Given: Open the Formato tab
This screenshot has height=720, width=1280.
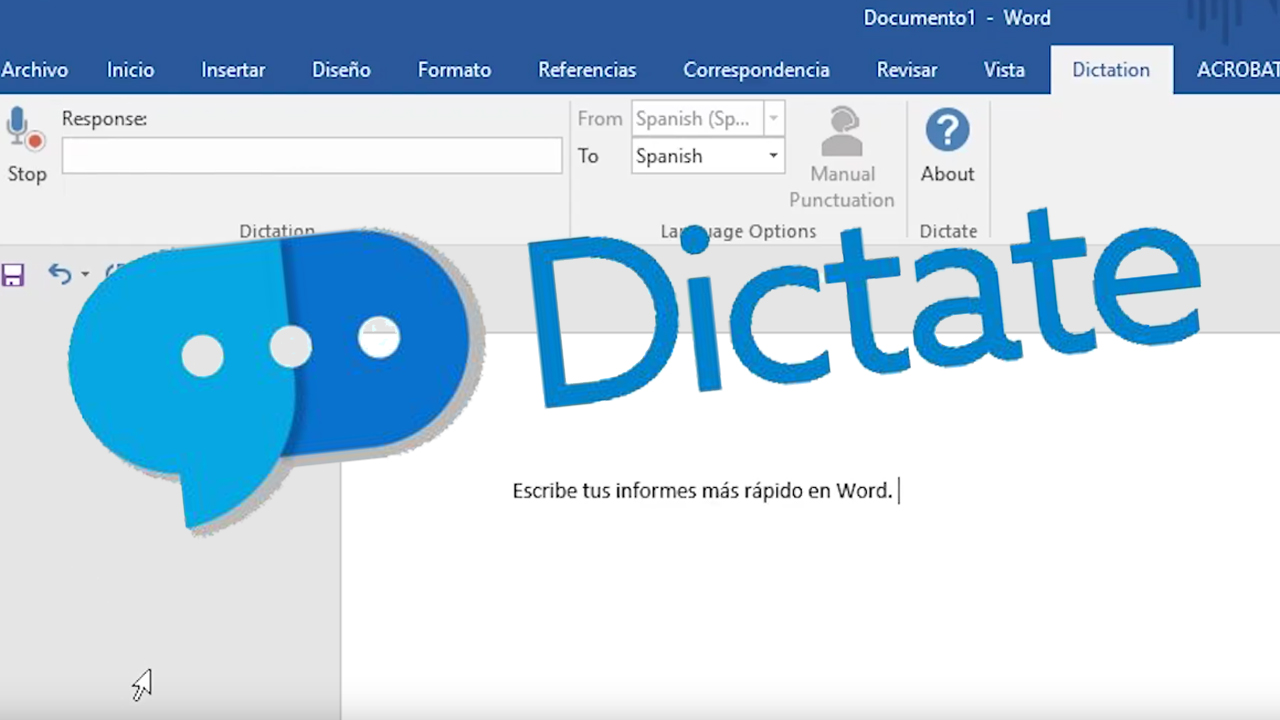Looking at the screenshot, I should [454, 70].
